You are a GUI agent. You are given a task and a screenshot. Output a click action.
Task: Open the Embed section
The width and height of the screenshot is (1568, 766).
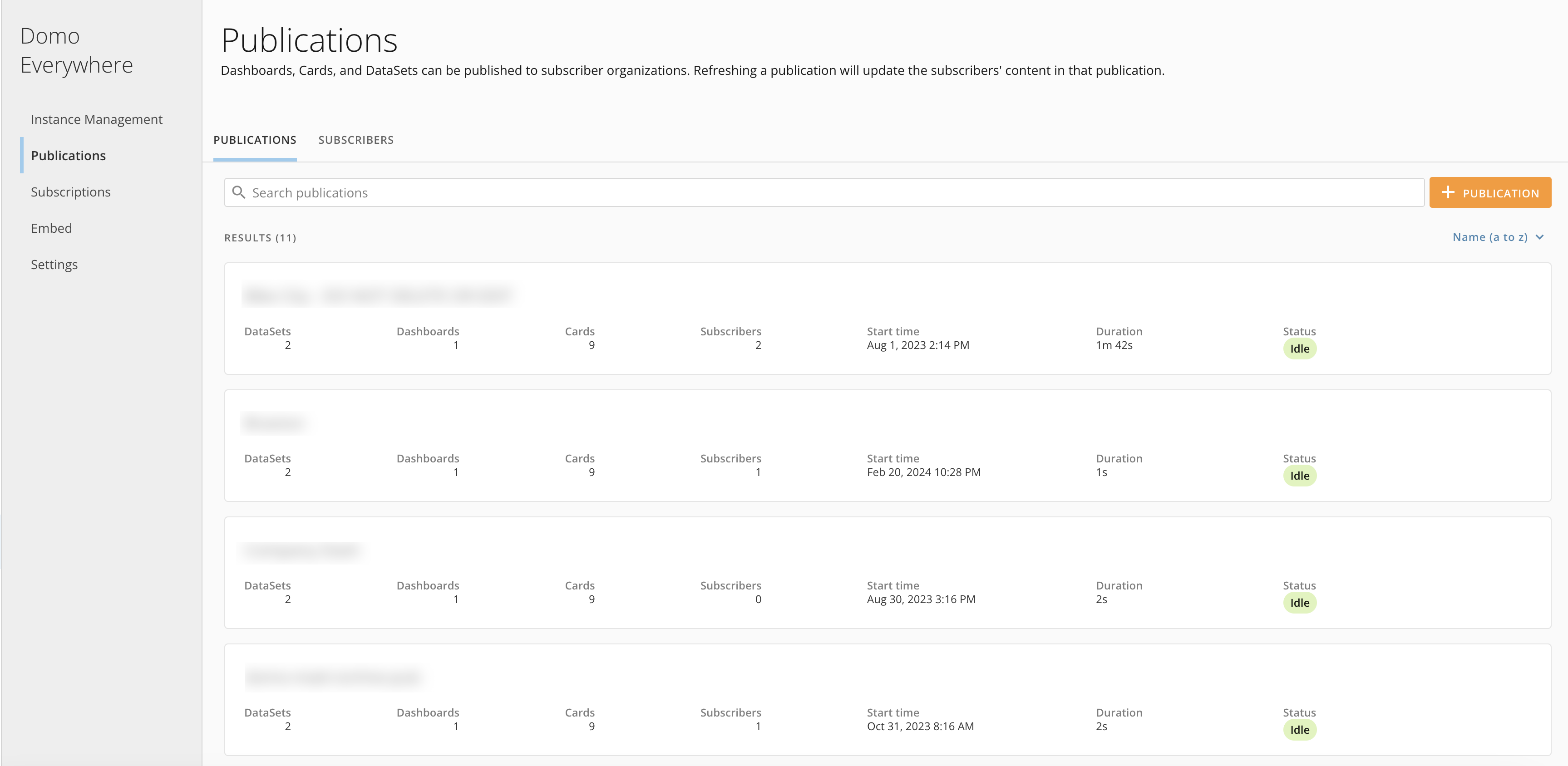pos(51,228)
